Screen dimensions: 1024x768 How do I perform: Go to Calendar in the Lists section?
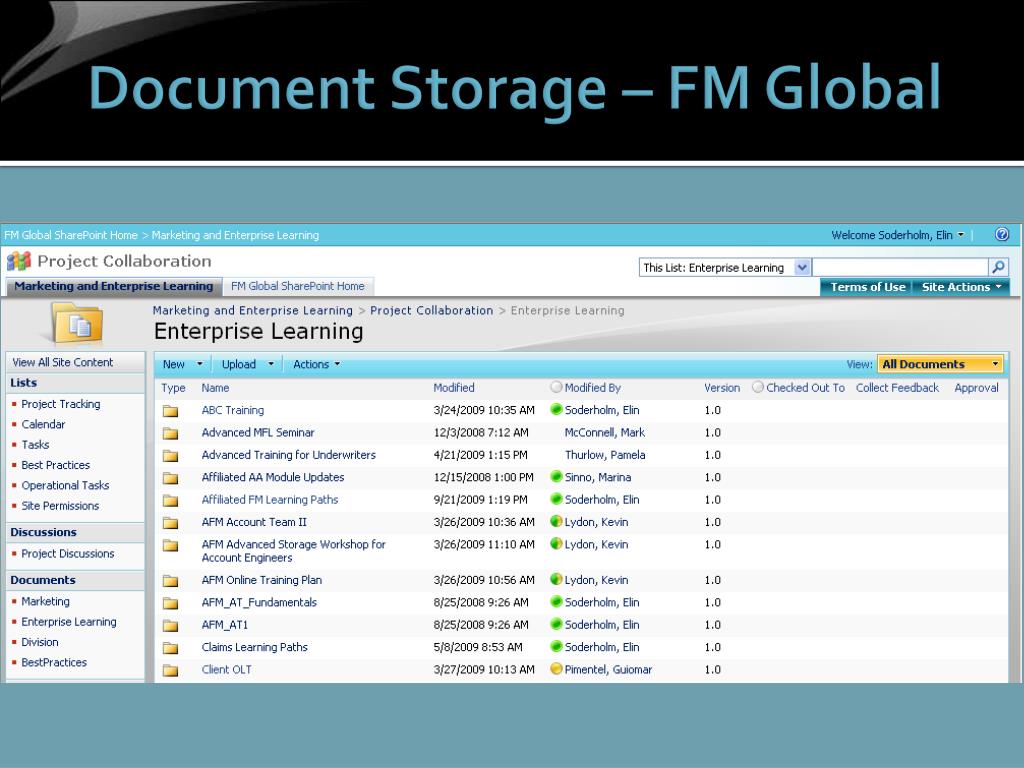tap(43, 424)
